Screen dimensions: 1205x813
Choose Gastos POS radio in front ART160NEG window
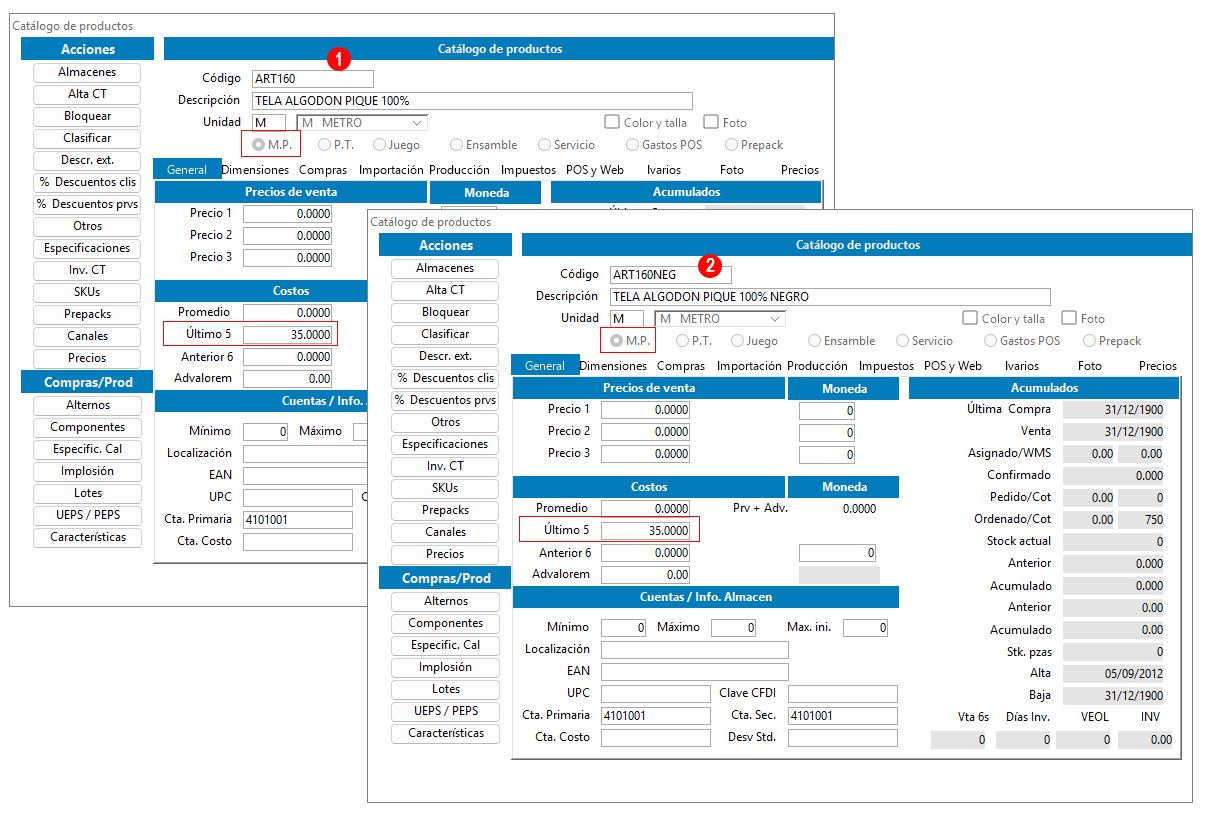pos(991,341)
